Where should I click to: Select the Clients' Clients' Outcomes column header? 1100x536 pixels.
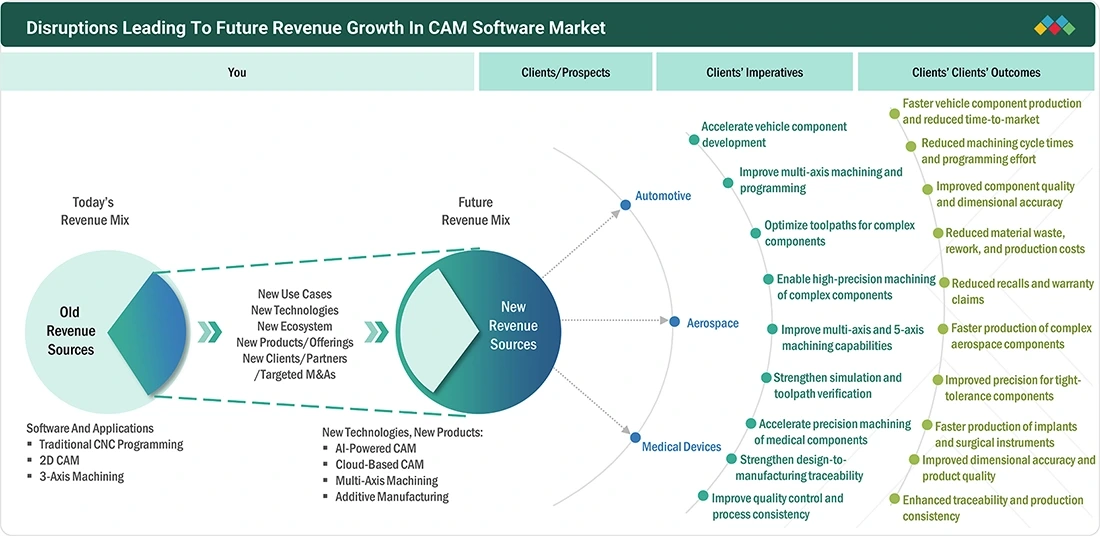(x=976, y=72)
